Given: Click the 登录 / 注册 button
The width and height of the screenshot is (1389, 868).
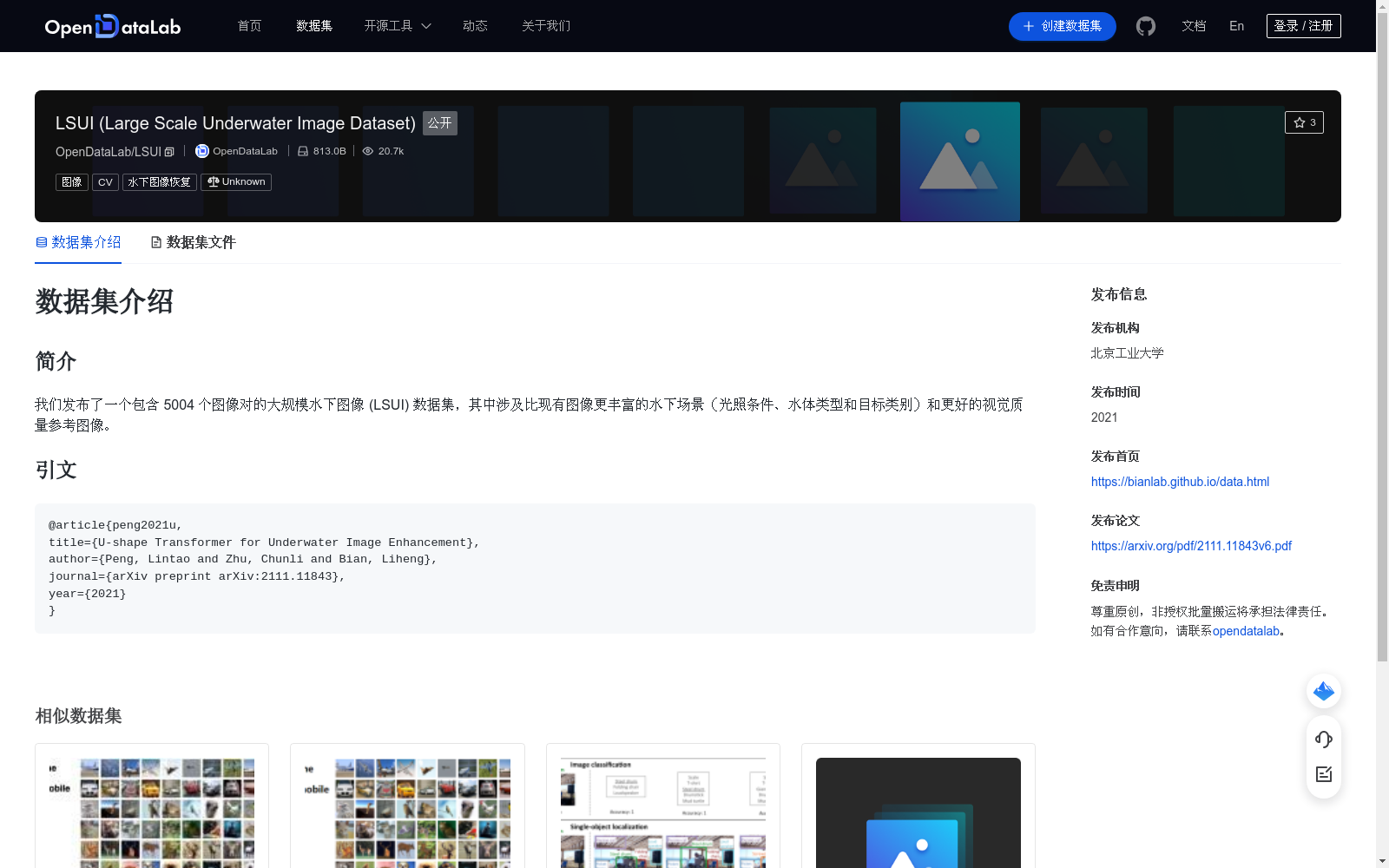Looking at the screenshot, I should coord(1303,25).
